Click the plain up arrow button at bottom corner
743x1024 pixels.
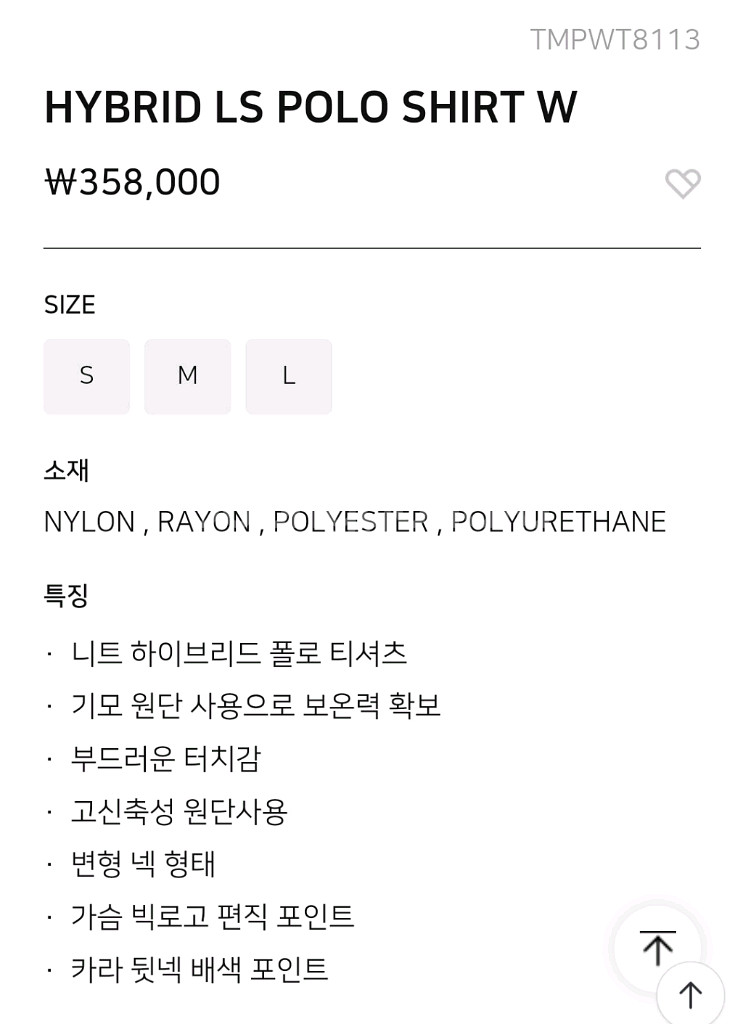pos(691,994)
